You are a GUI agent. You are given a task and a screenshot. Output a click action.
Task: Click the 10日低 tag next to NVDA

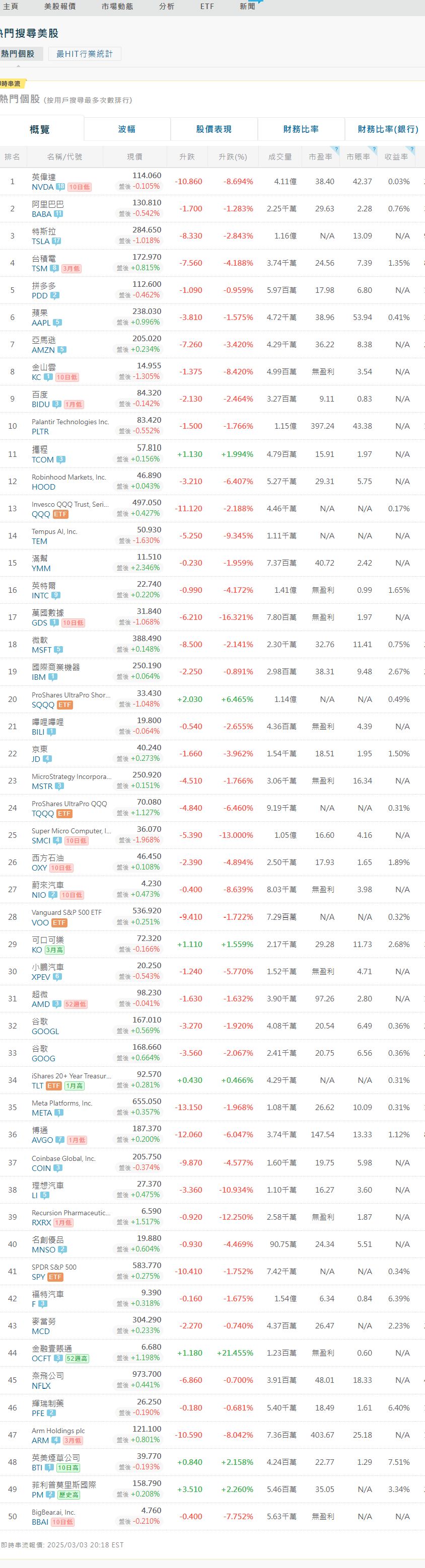point(79,187)
